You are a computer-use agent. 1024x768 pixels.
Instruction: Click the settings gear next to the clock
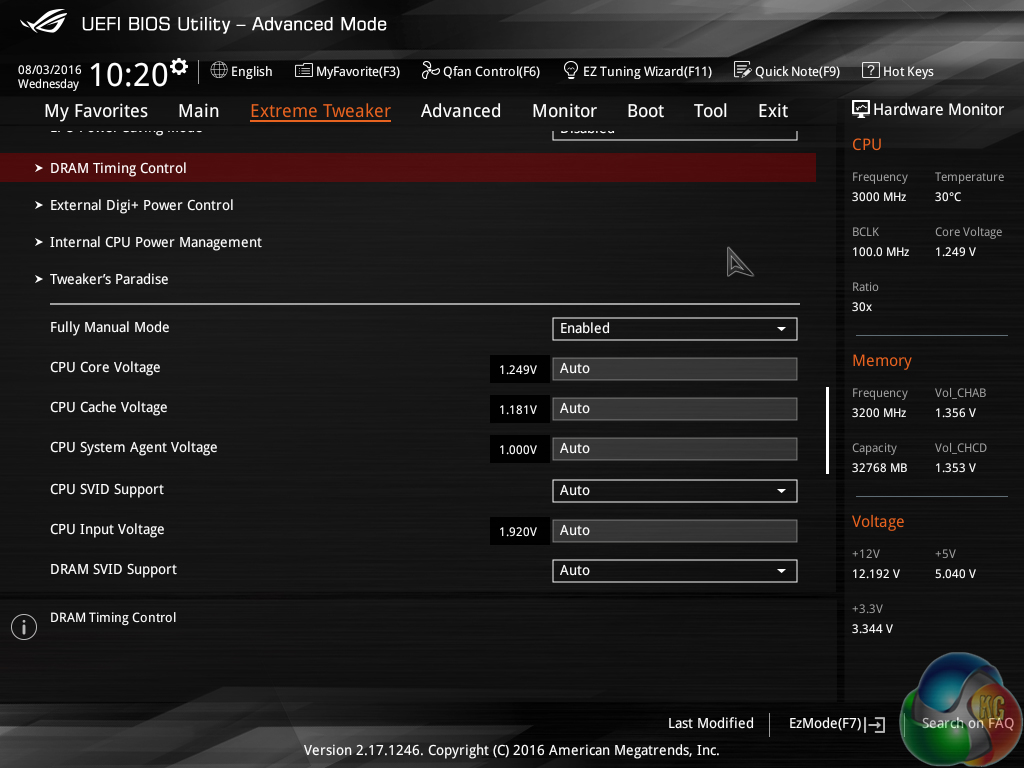pyautogui.click(x=179, y=67)
